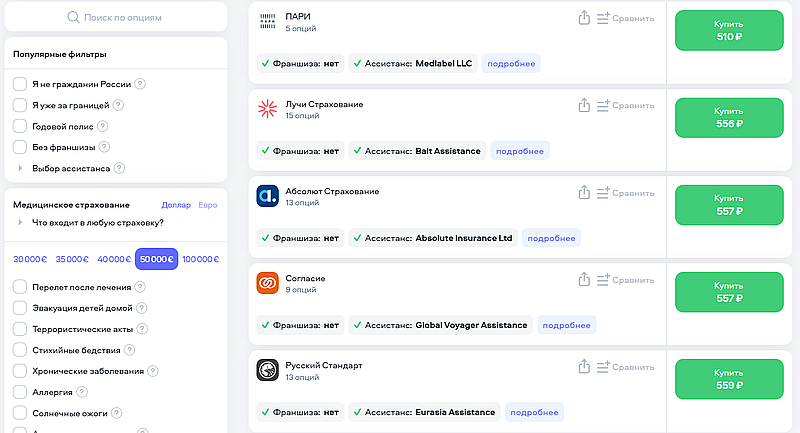Tick the Аллергия option
The height and width of the screenshot is (433, 800).
click(19, 392)
